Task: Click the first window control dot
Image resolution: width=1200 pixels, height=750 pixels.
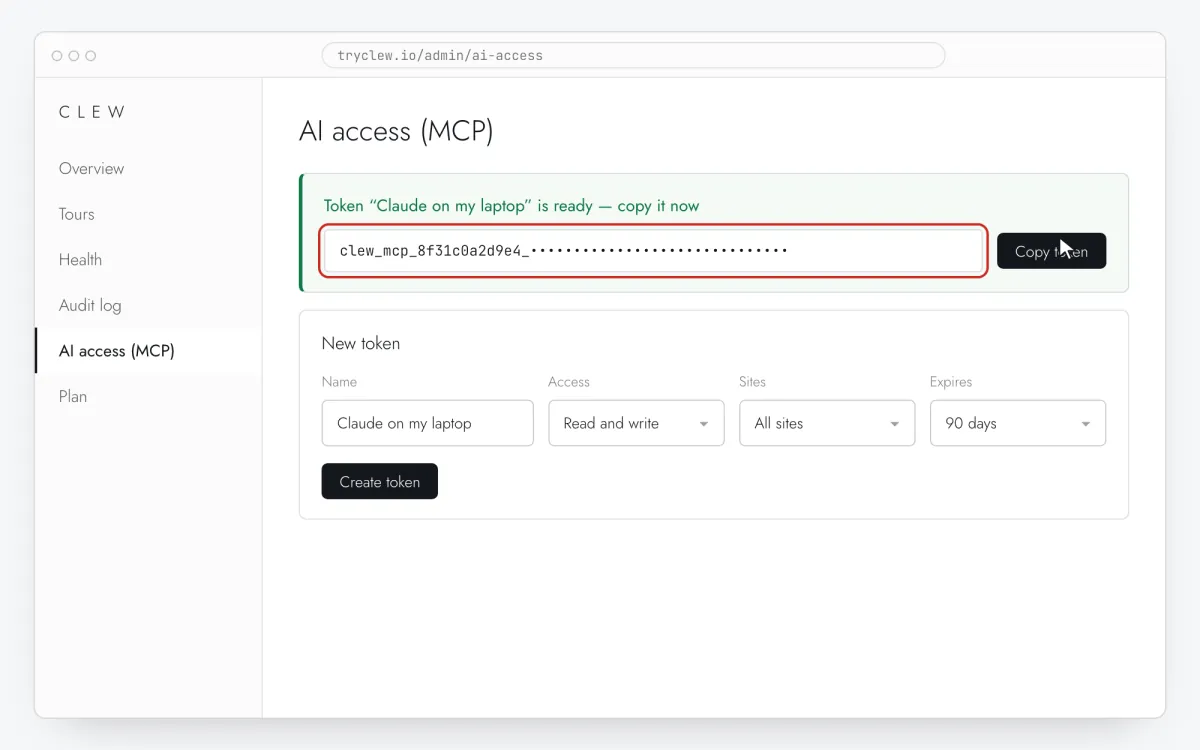Action: point(57,56)
